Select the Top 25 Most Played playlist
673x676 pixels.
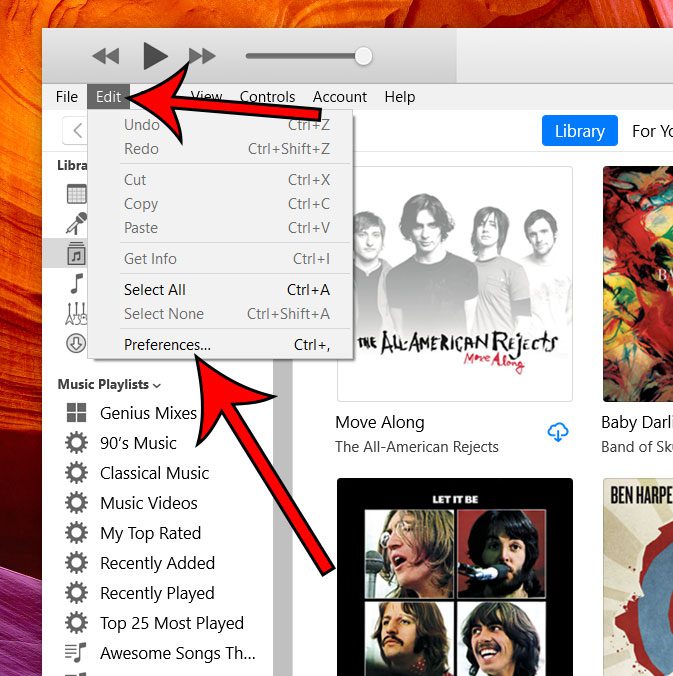171,623
